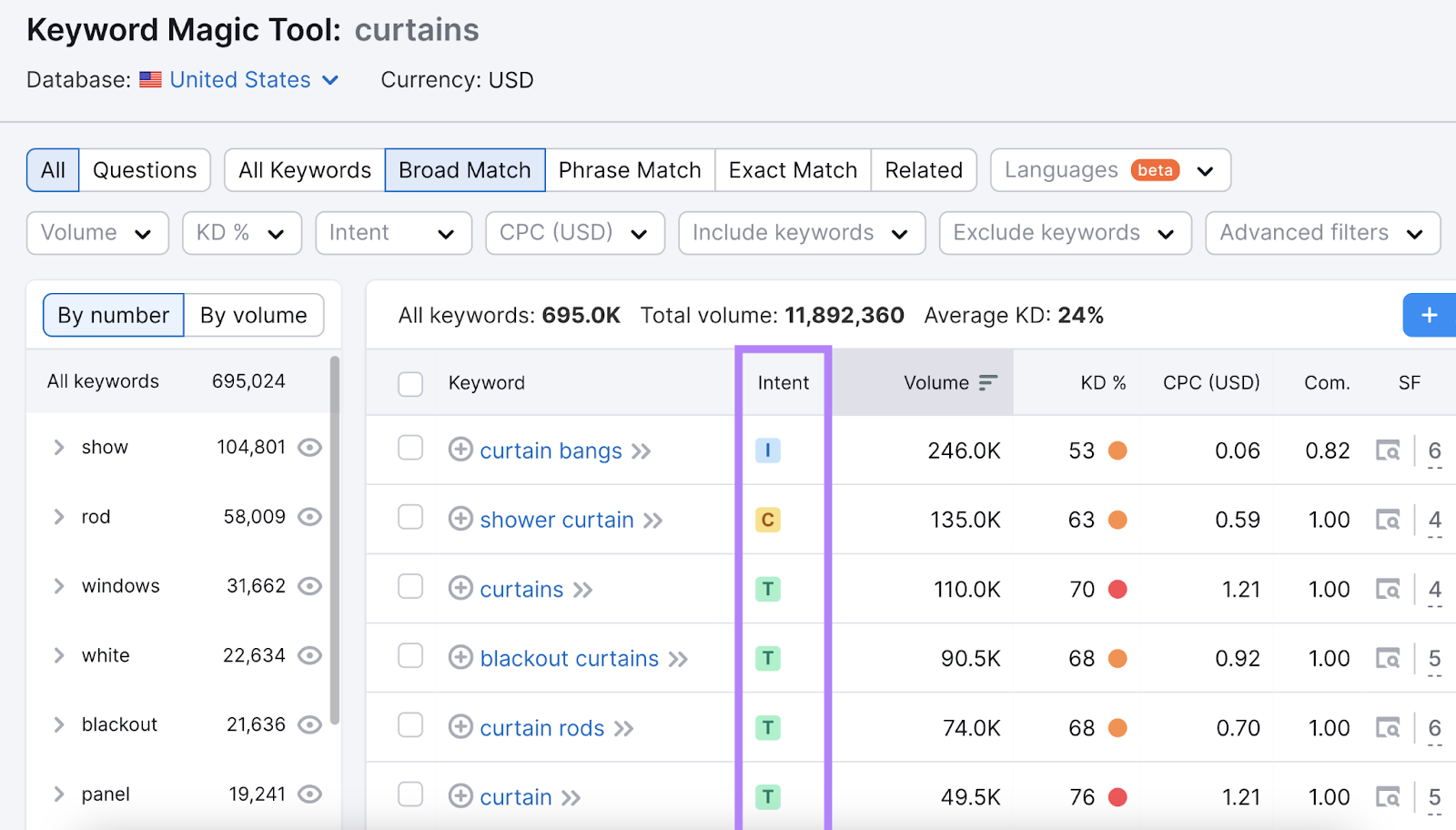Check the checkbox next to curtain rods
Image resolution: width=1456 pixels, height=830 pixels.
410,727
